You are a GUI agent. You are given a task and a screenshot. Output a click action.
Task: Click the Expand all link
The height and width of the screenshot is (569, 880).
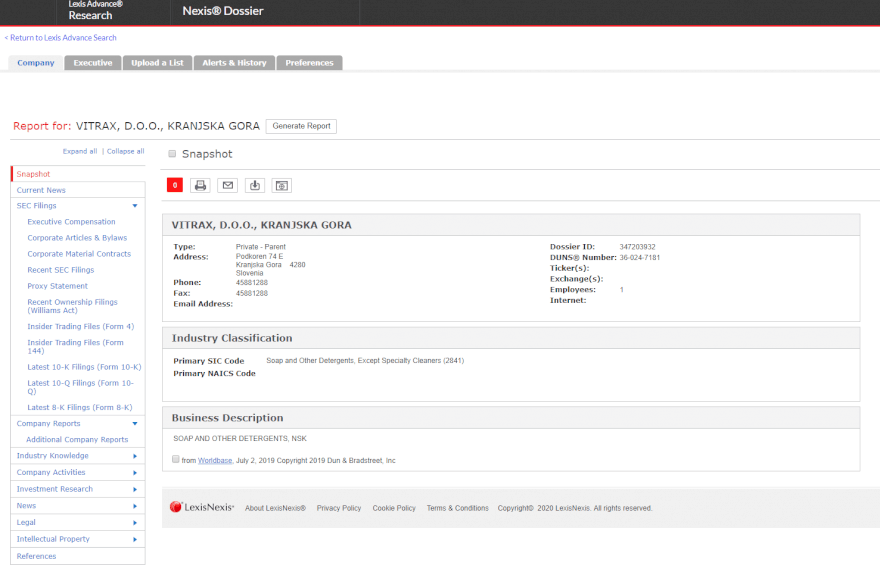pos(80,151)
